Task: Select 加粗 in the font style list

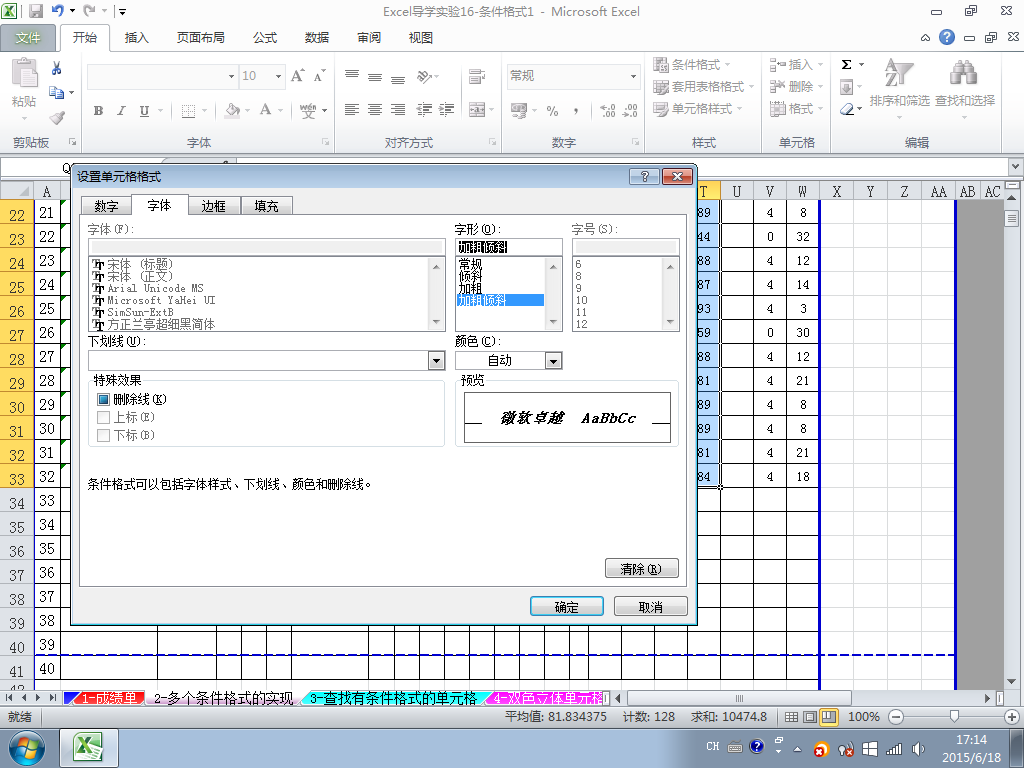Action: pyautogui.click(x=470, y=288)
